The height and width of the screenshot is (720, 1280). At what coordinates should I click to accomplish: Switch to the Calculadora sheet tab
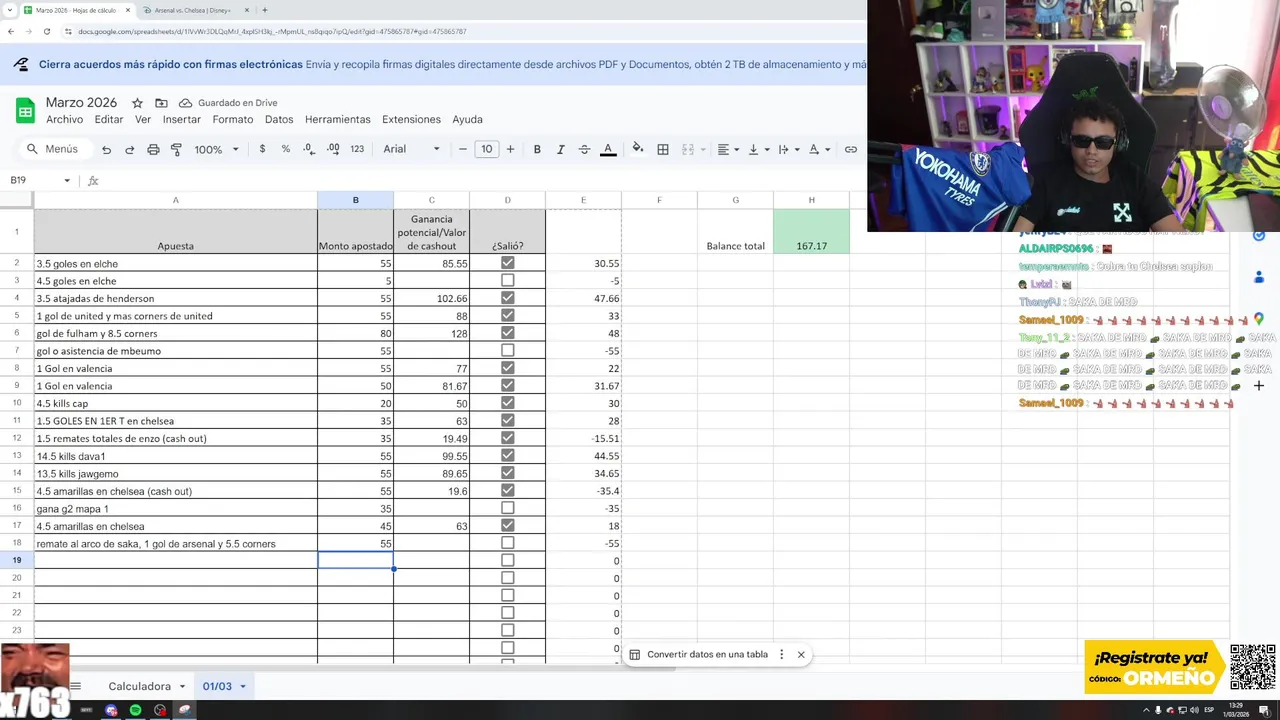click(x=140, y=686)
